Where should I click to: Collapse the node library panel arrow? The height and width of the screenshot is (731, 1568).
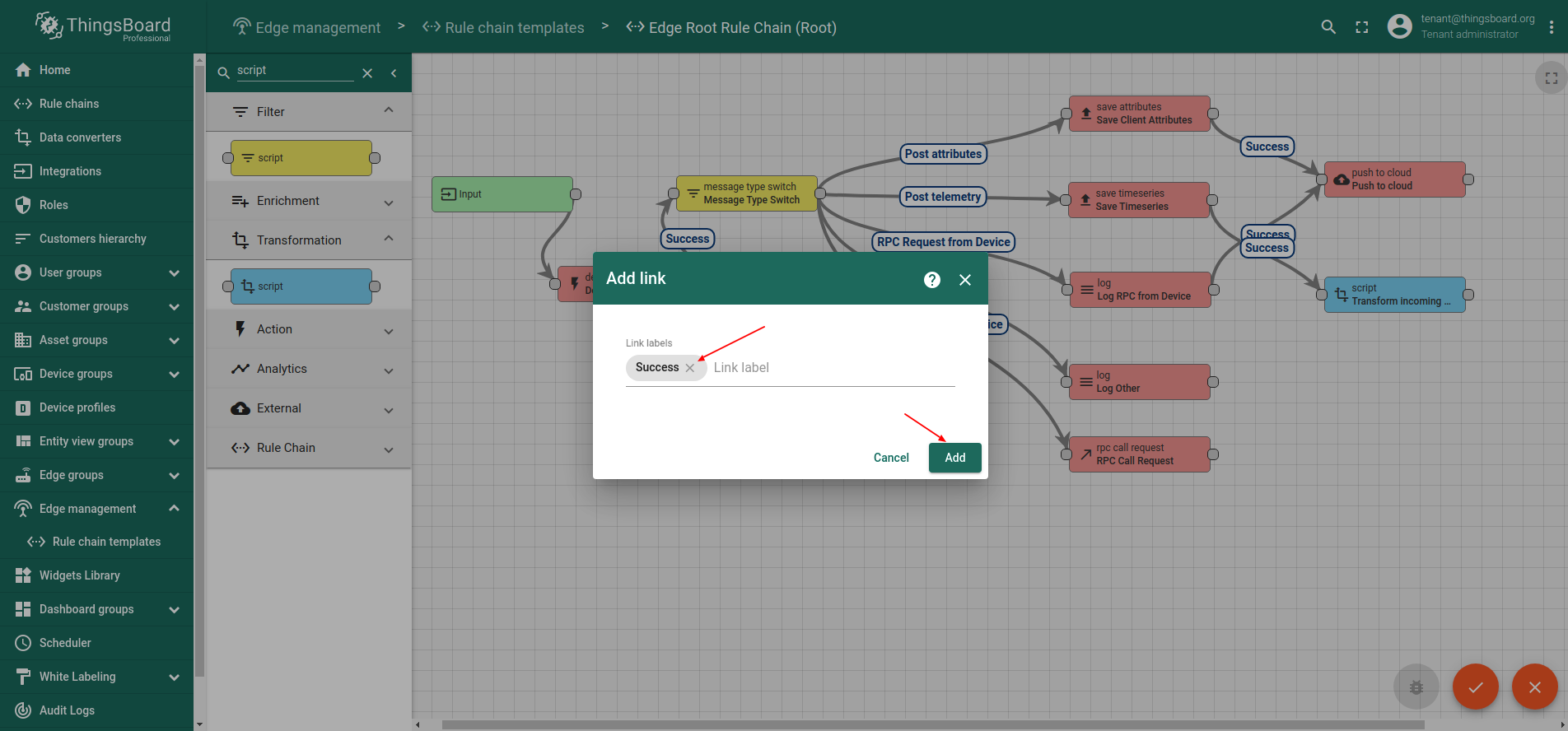394,73
